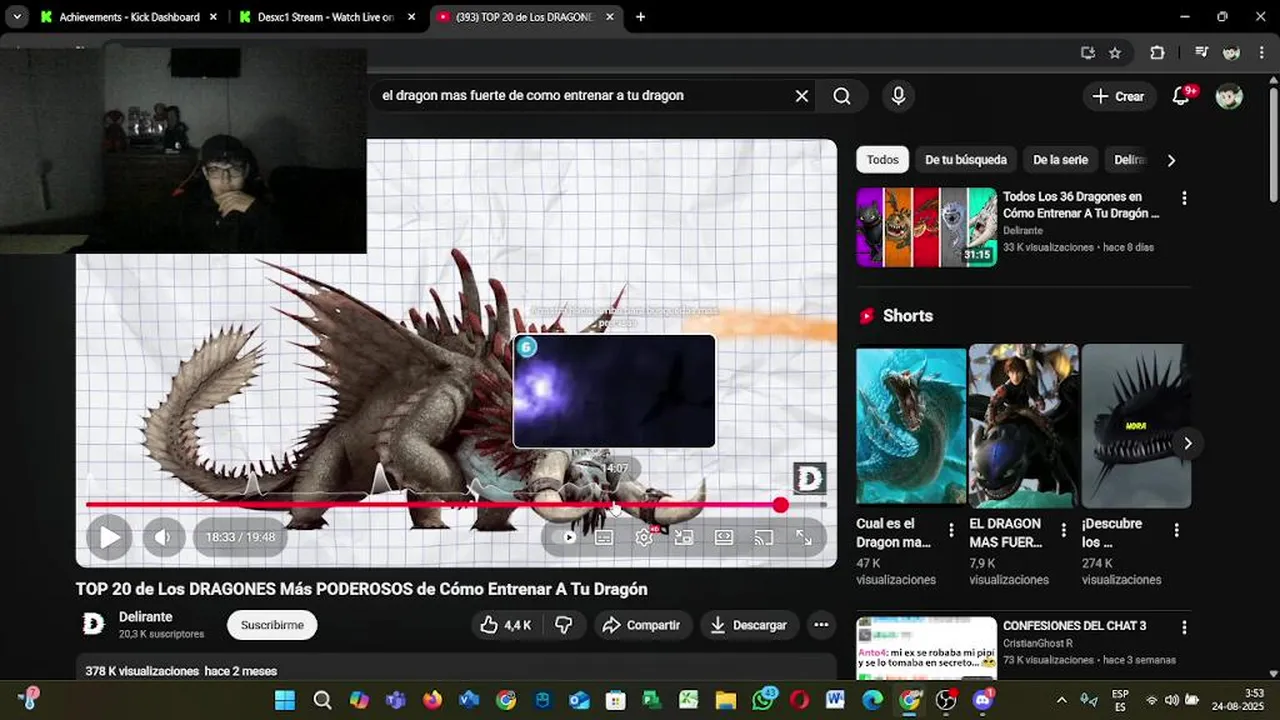Switch to miniplayer mode

coord(684,537)
